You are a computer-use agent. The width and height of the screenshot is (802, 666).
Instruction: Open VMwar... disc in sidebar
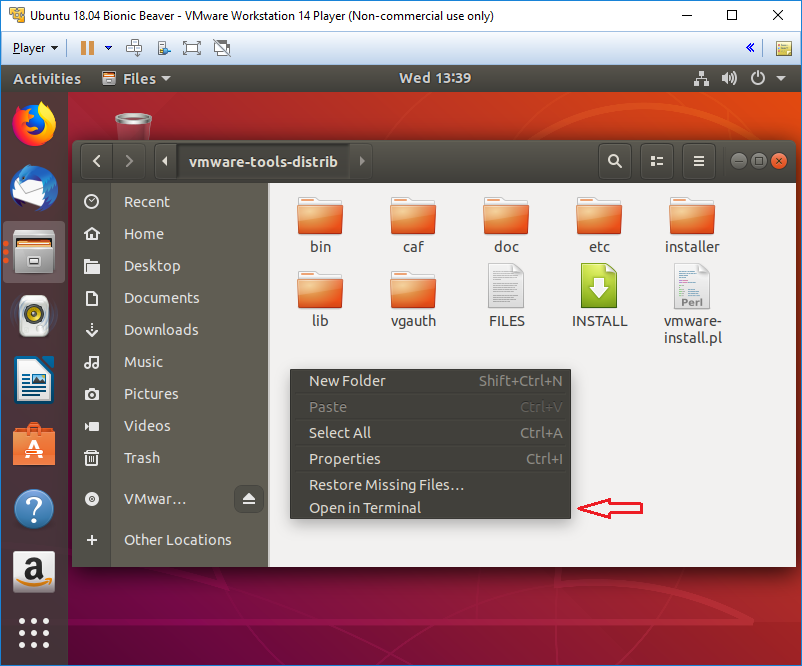[153, 499]
